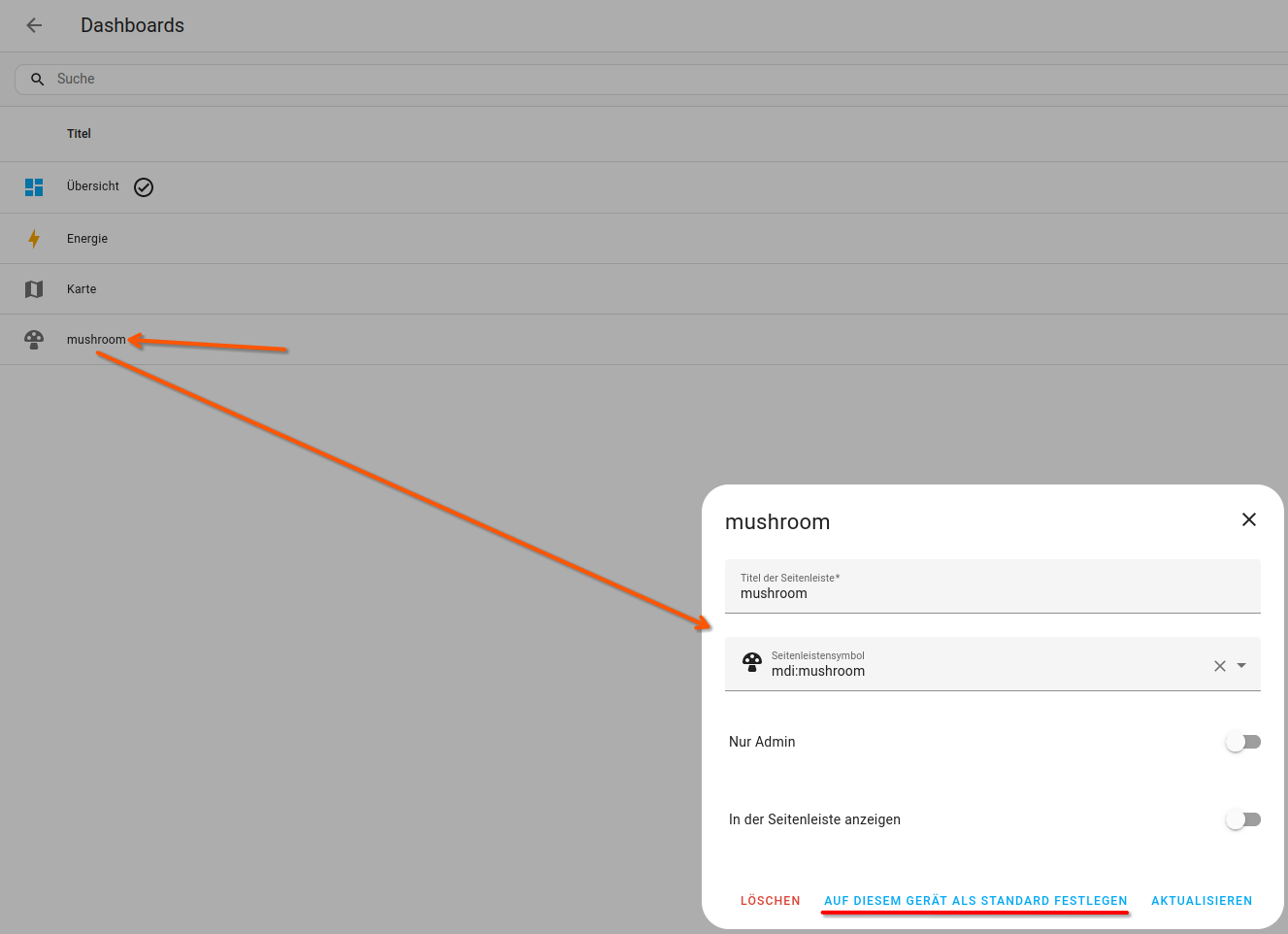Open the Energie dashboard row
This screenshot has height=934, width=1288.
pyautogui.click(x=644, y=239)
